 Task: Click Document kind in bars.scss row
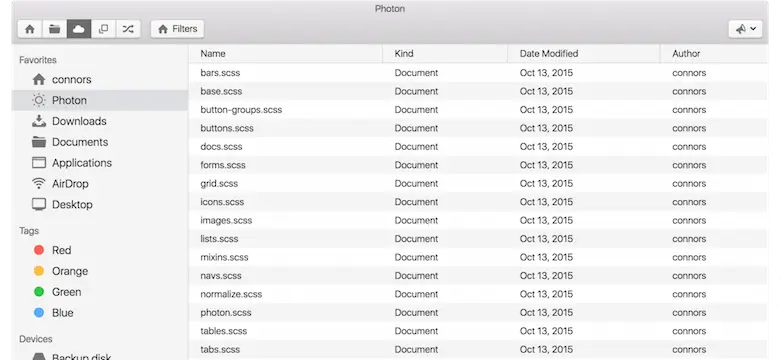point(416,73)
